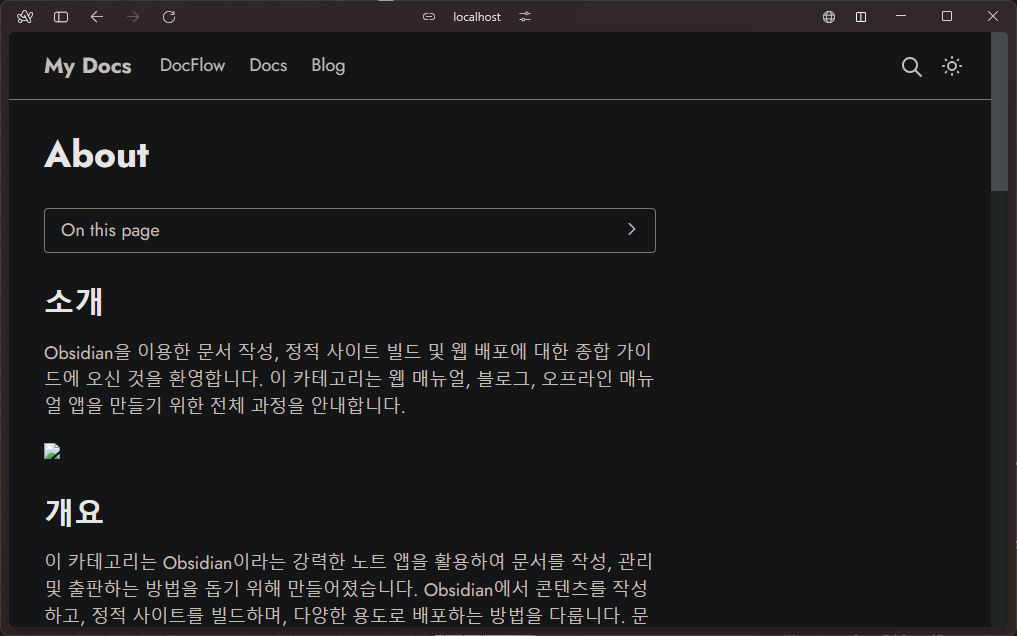The width and height of the screenshot is (1017, 636).
Task: Go forward with the right arrow
Action: coord(133,17)
